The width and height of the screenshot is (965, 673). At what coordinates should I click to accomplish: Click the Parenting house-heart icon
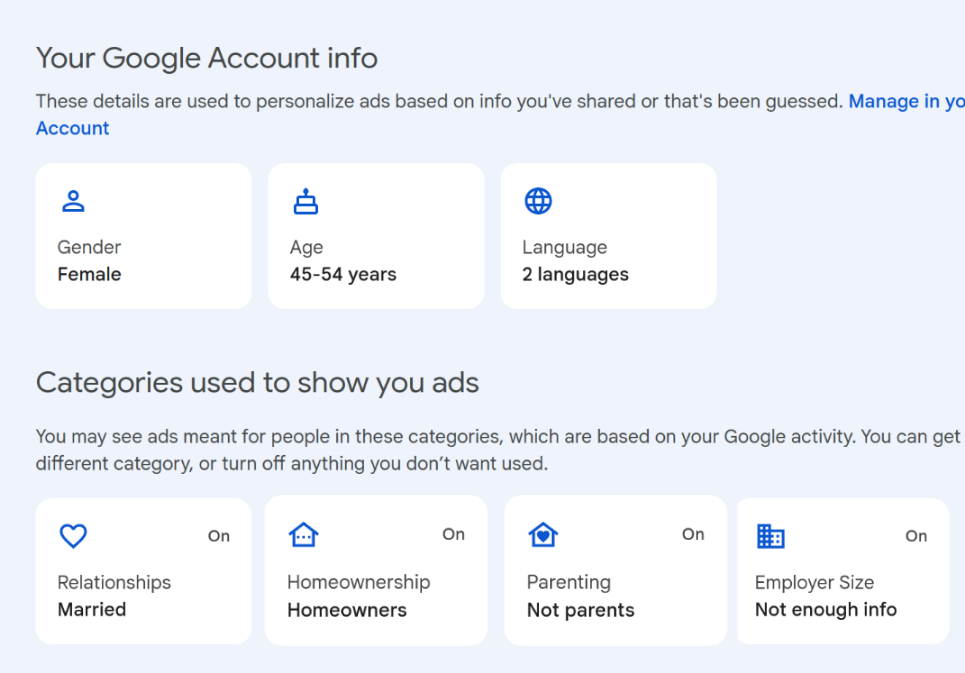(542, 536)
